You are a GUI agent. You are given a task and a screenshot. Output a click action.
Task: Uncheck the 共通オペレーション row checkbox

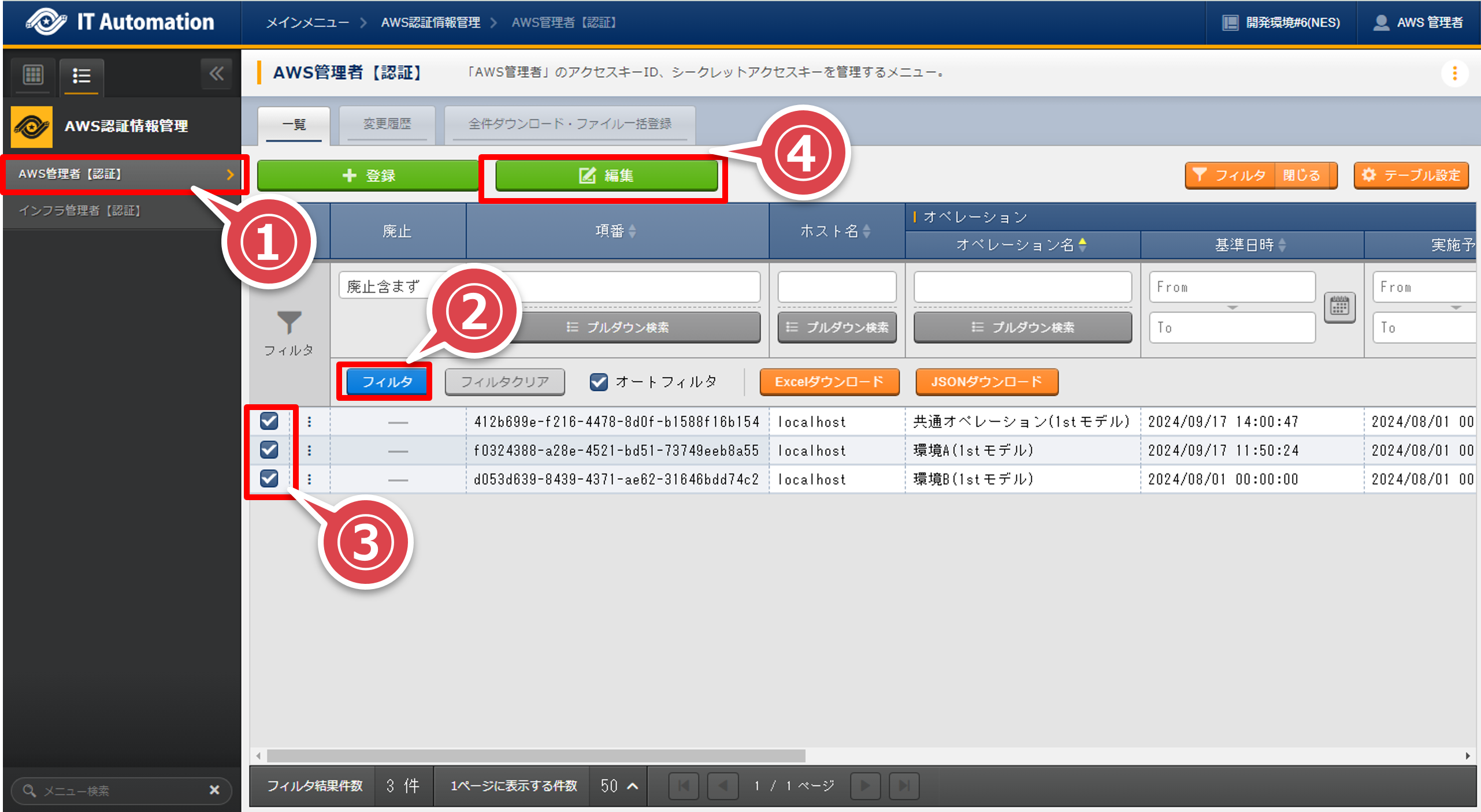(269, 421)
